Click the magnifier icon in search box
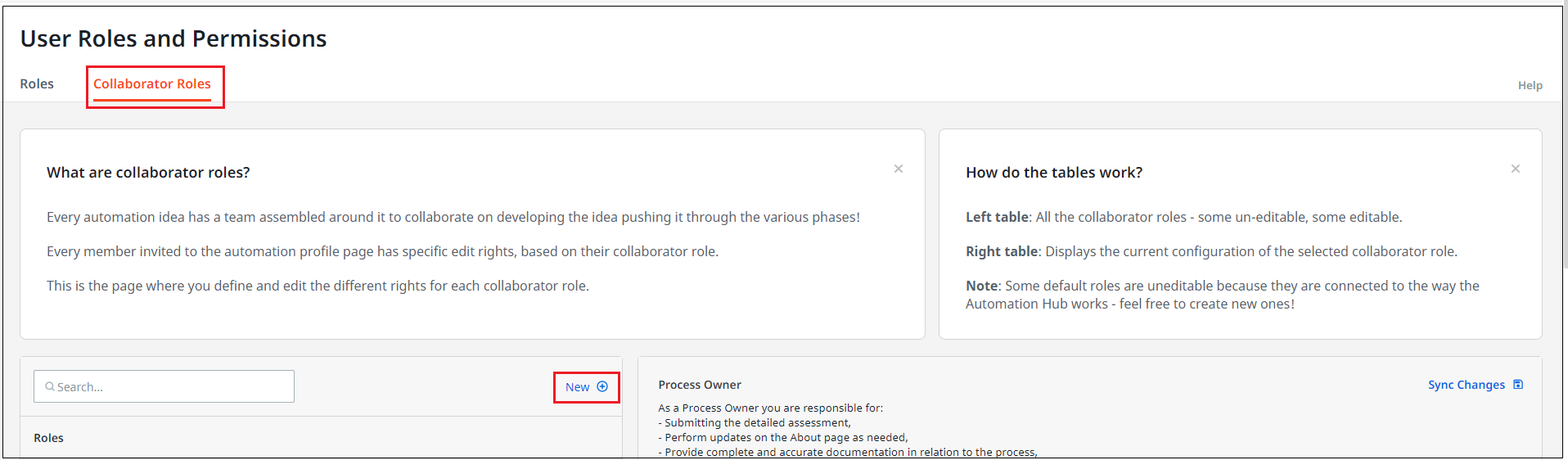The width and height of the screenshot is (1568, 460). 50,386
